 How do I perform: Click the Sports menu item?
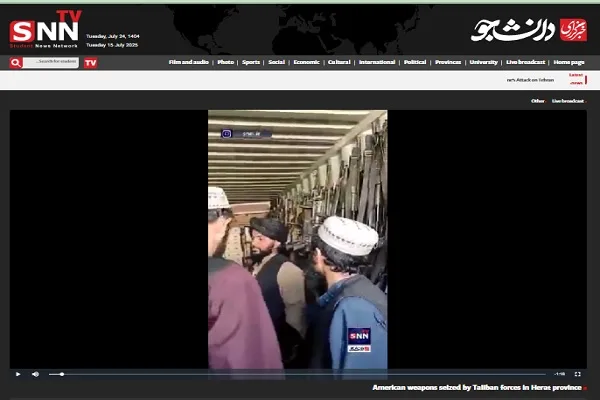(x=251, y=62)
